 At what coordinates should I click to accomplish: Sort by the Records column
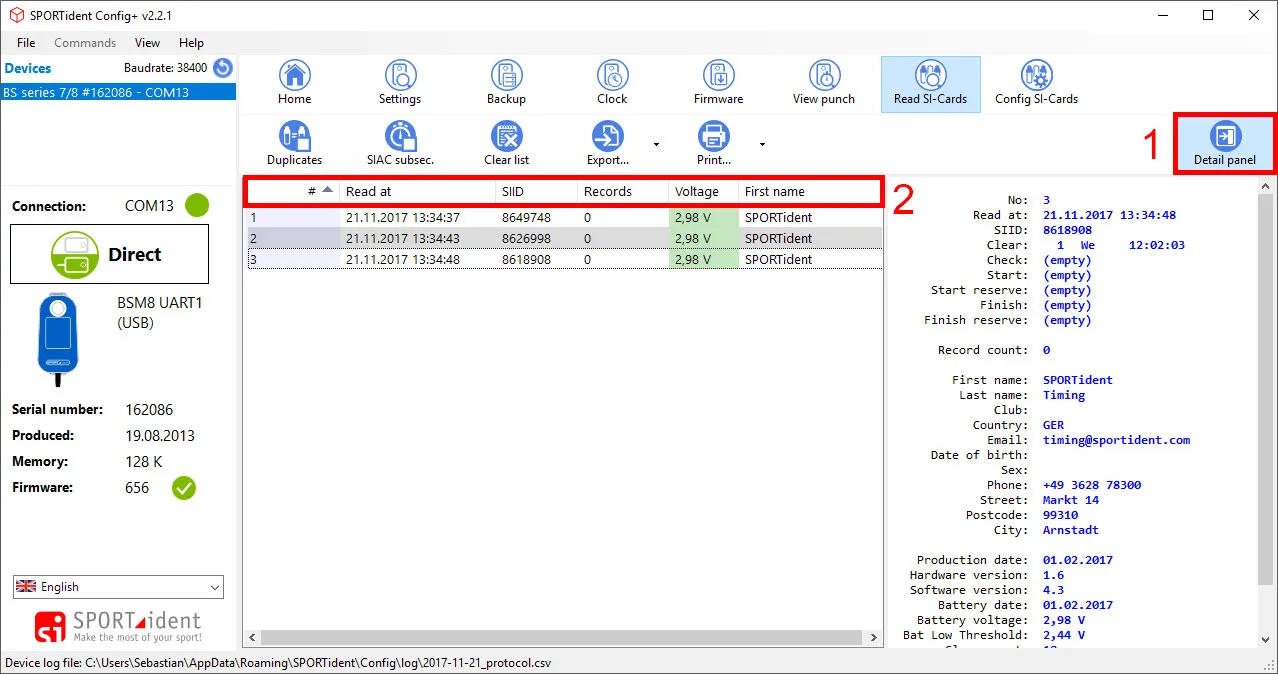pos(623,191)
